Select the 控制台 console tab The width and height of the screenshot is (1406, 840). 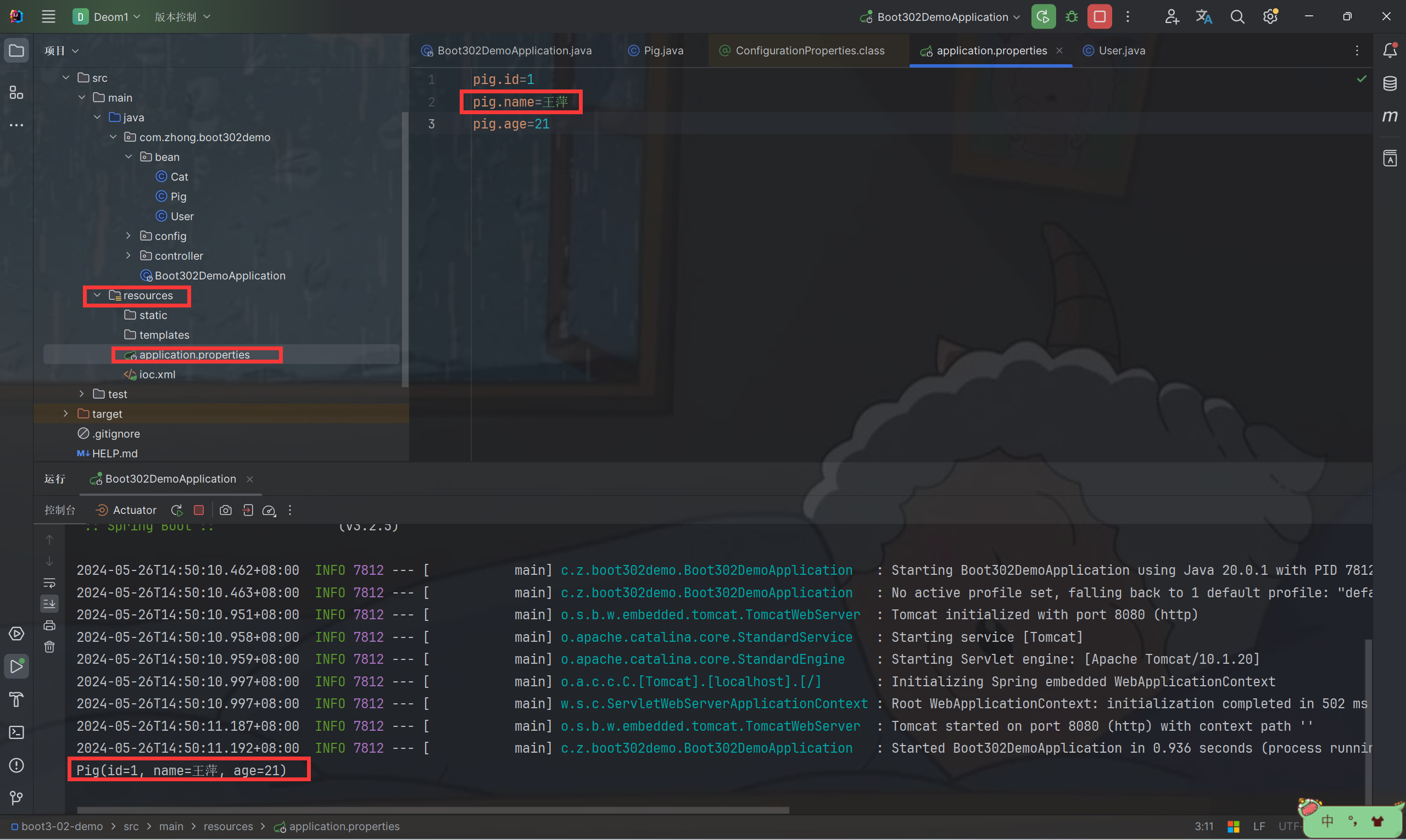(x=59, y=510)
